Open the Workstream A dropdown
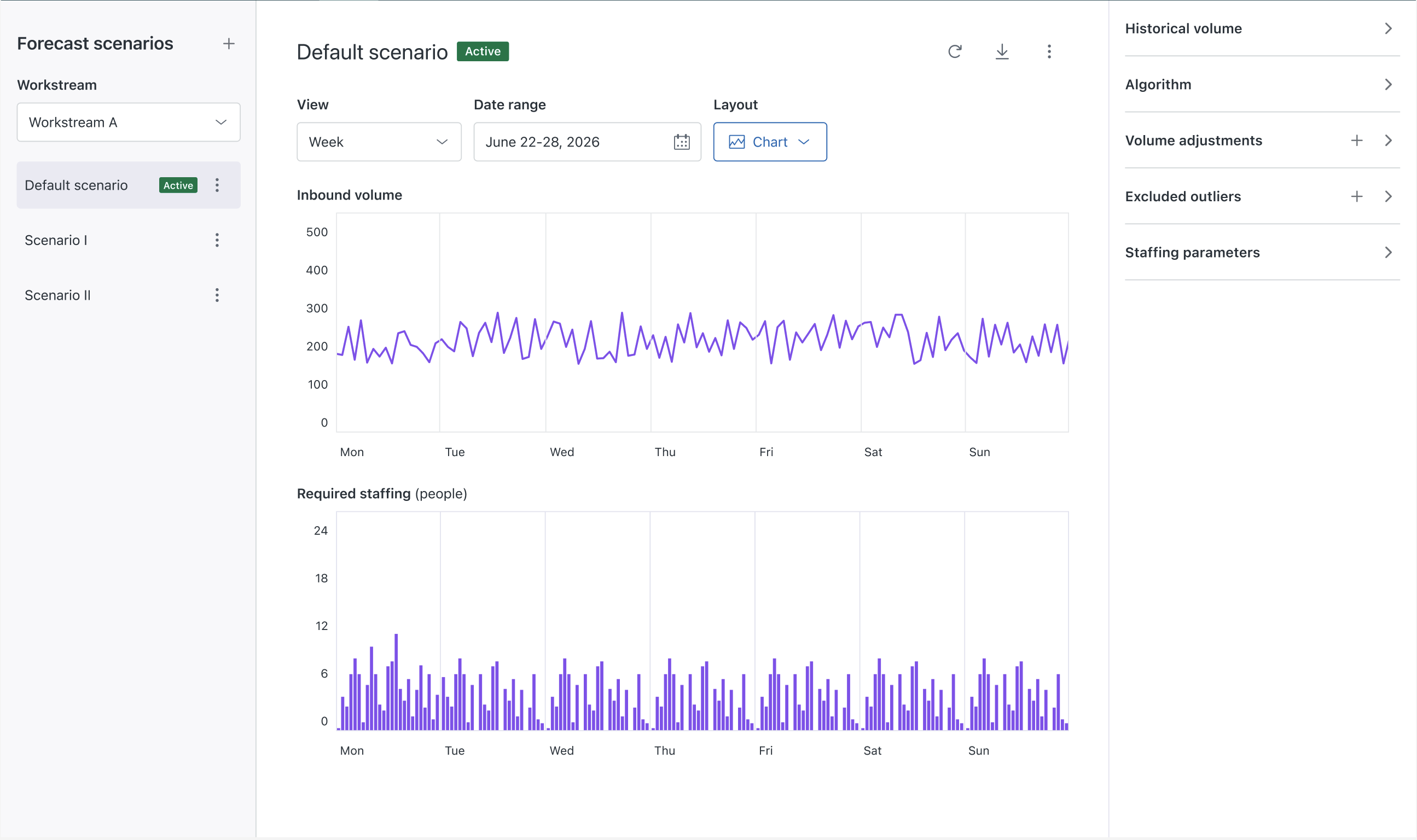1417x840 pixels. pos(129,122)
